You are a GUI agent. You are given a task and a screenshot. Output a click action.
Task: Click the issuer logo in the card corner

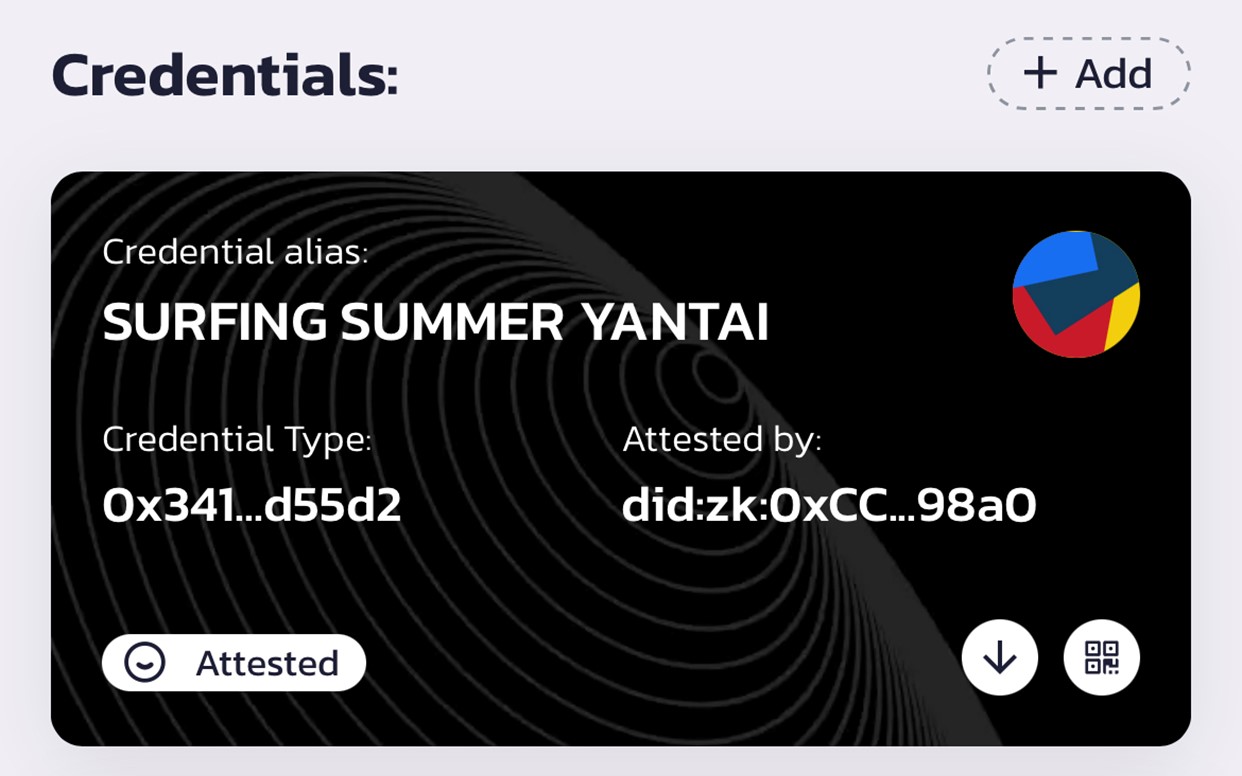(x=1075, y=295)
